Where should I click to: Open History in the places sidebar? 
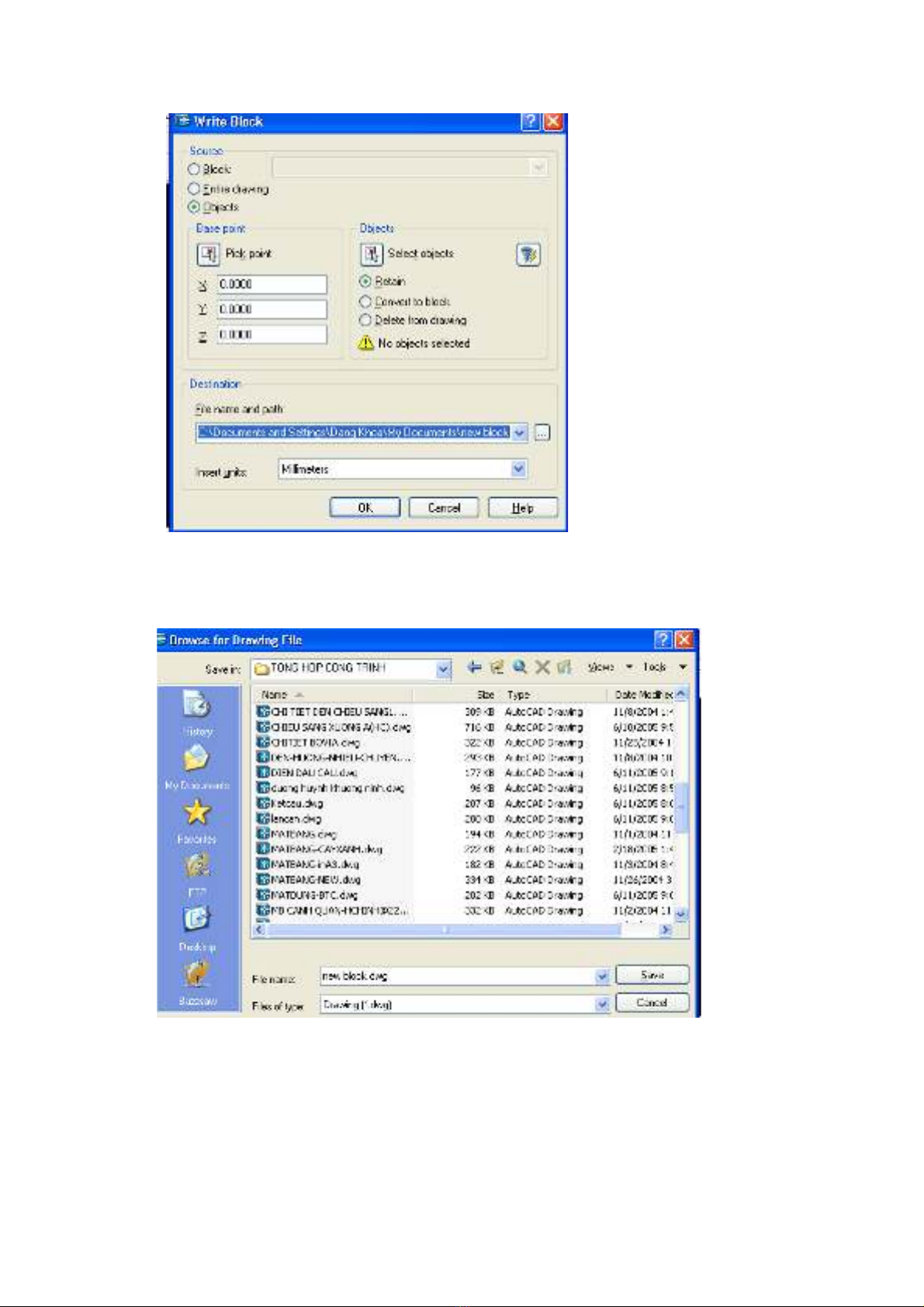[197, 714]
